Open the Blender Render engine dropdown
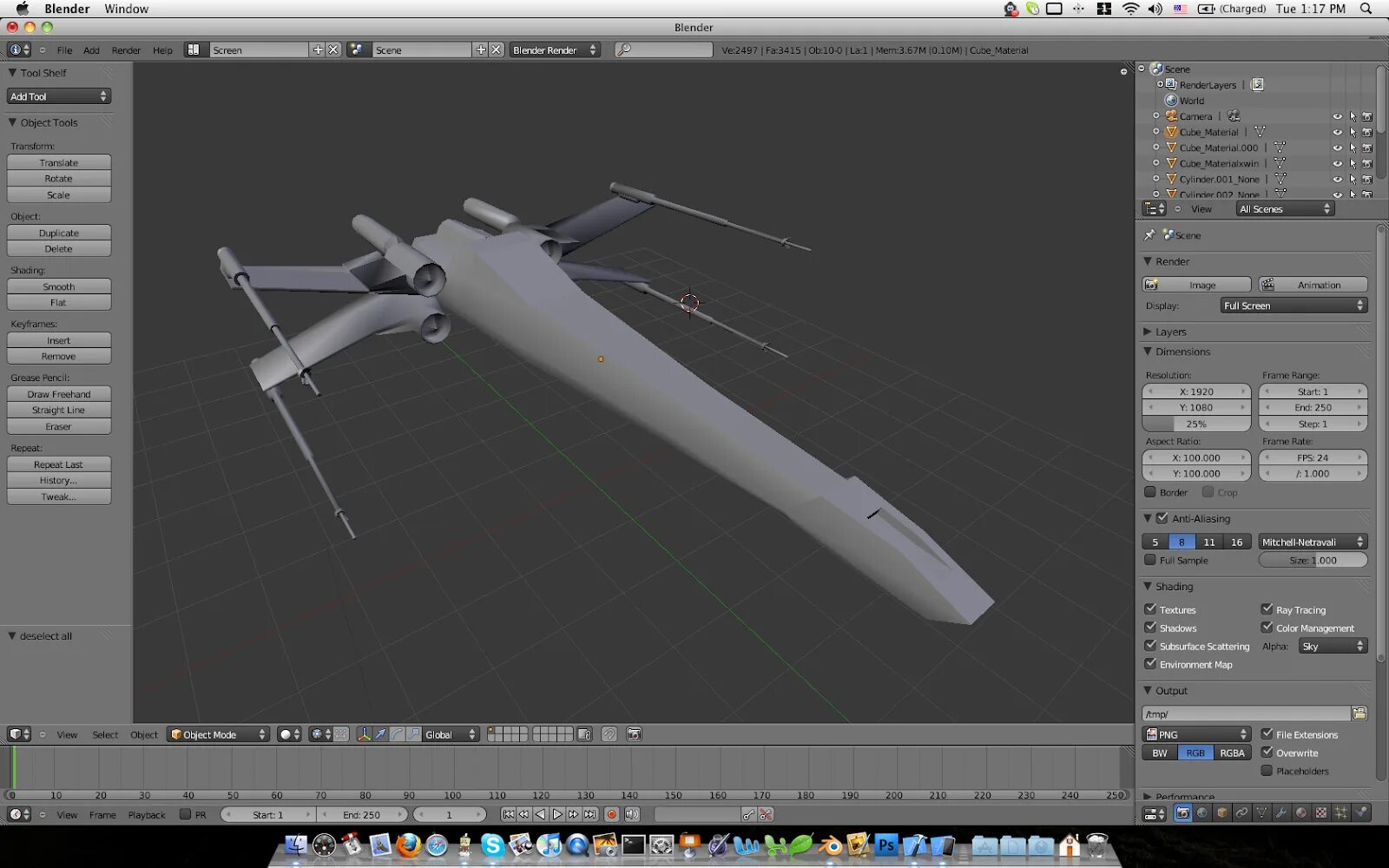The image size is (1389, 868). [x=555, y=50]
